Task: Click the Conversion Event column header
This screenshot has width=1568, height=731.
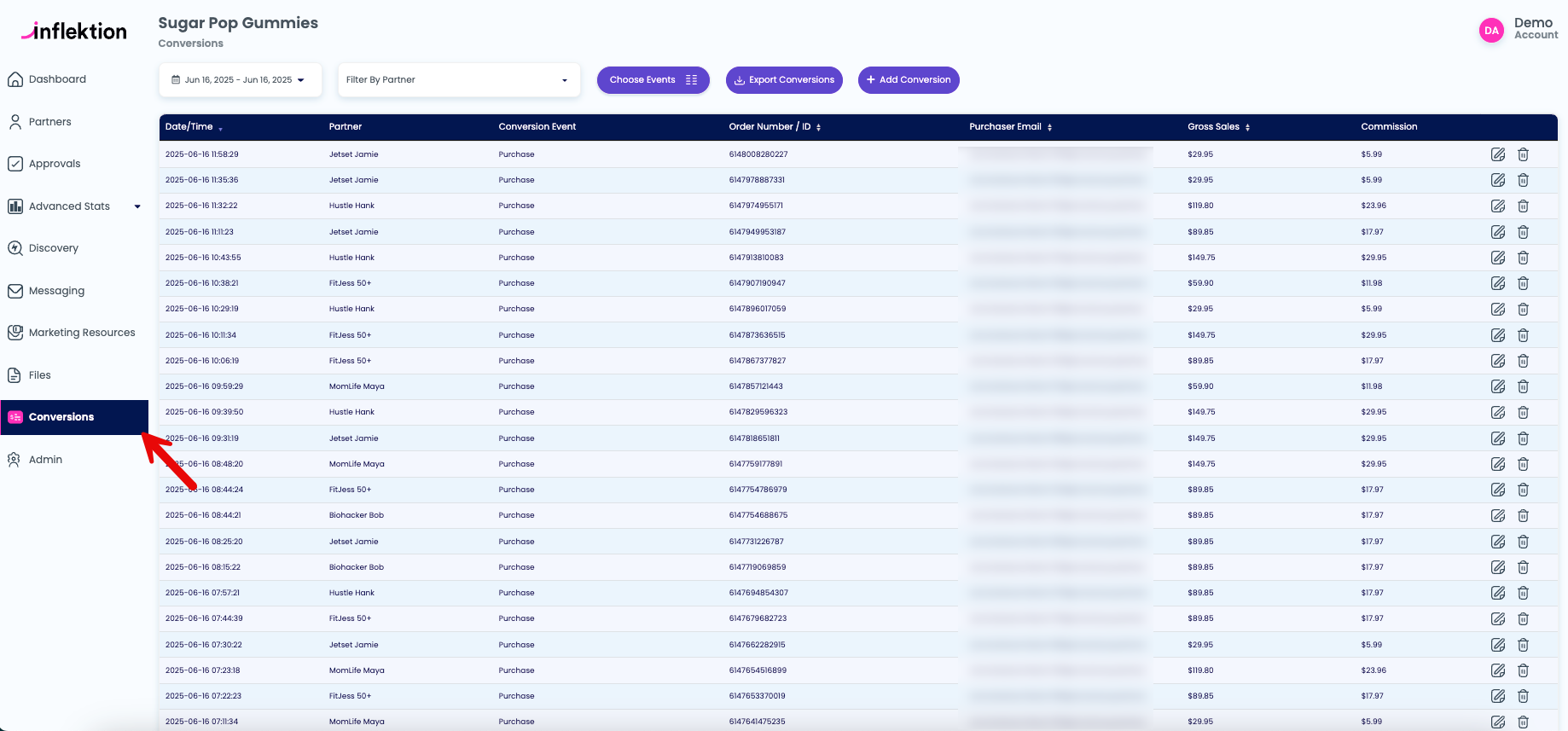Action: [x=537, y=127]
